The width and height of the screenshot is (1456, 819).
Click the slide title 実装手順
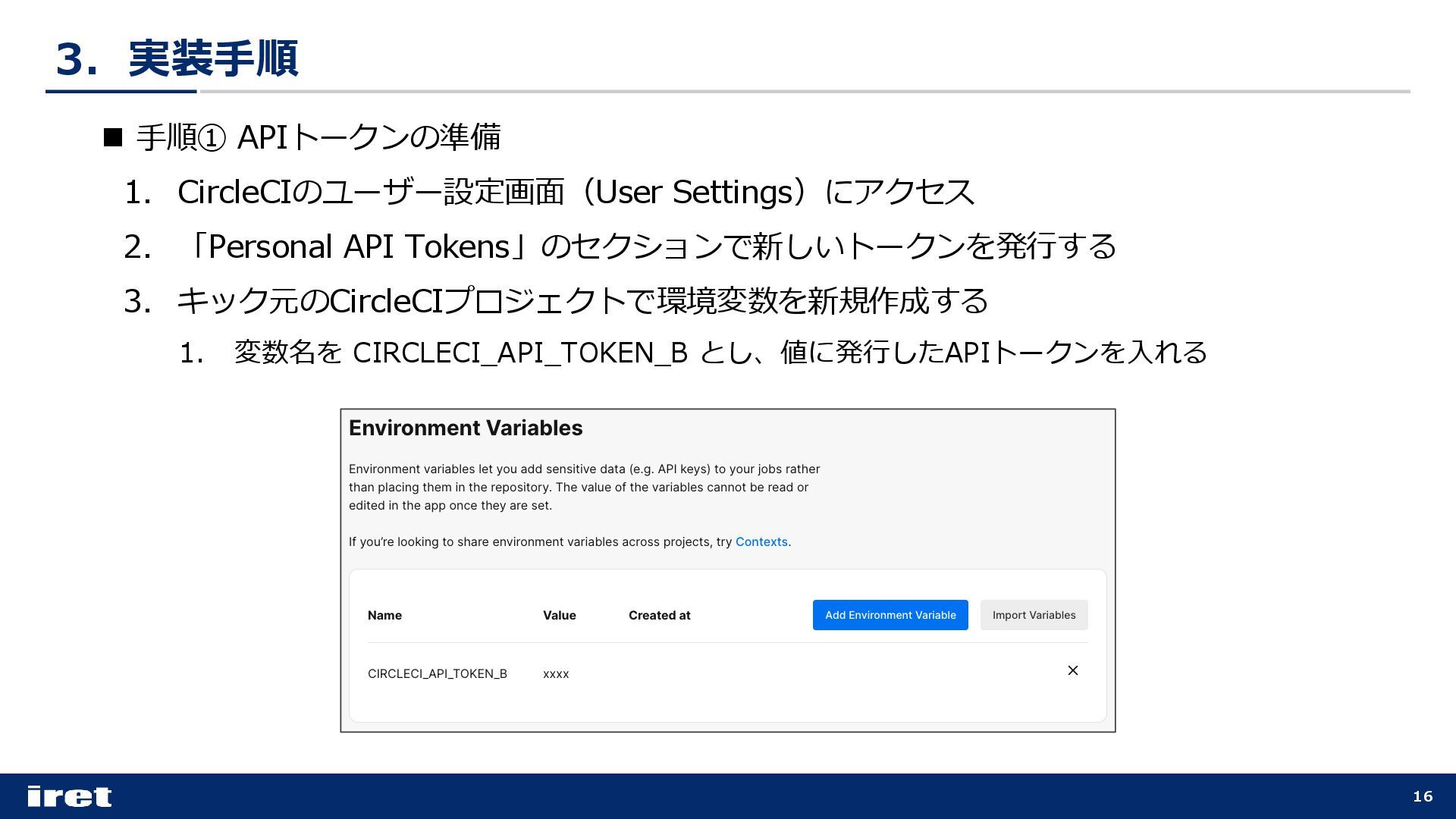tap(212, 59)
